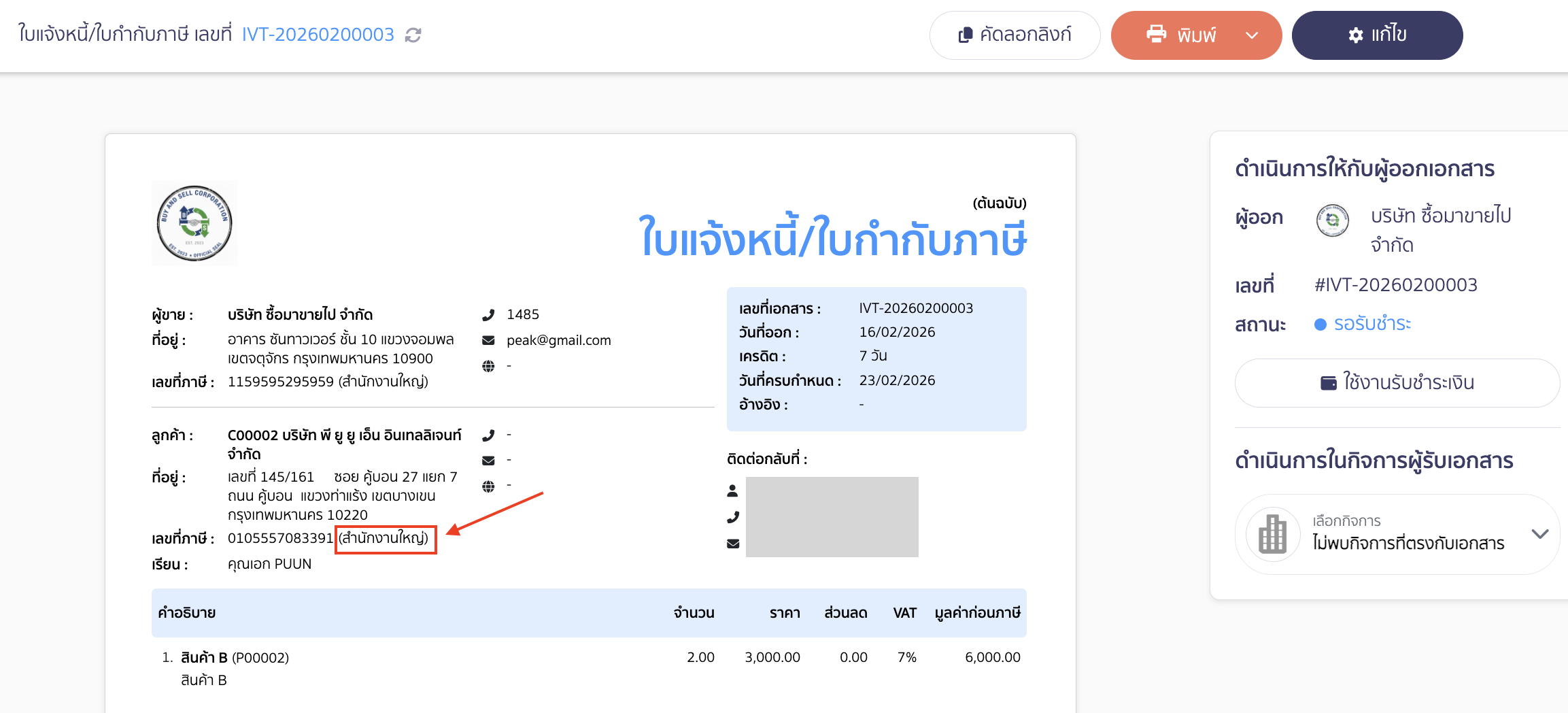This screenshot has height=713, width=1568.
Task: Click the globe icon in seller contact section
Action: (488, 365)
